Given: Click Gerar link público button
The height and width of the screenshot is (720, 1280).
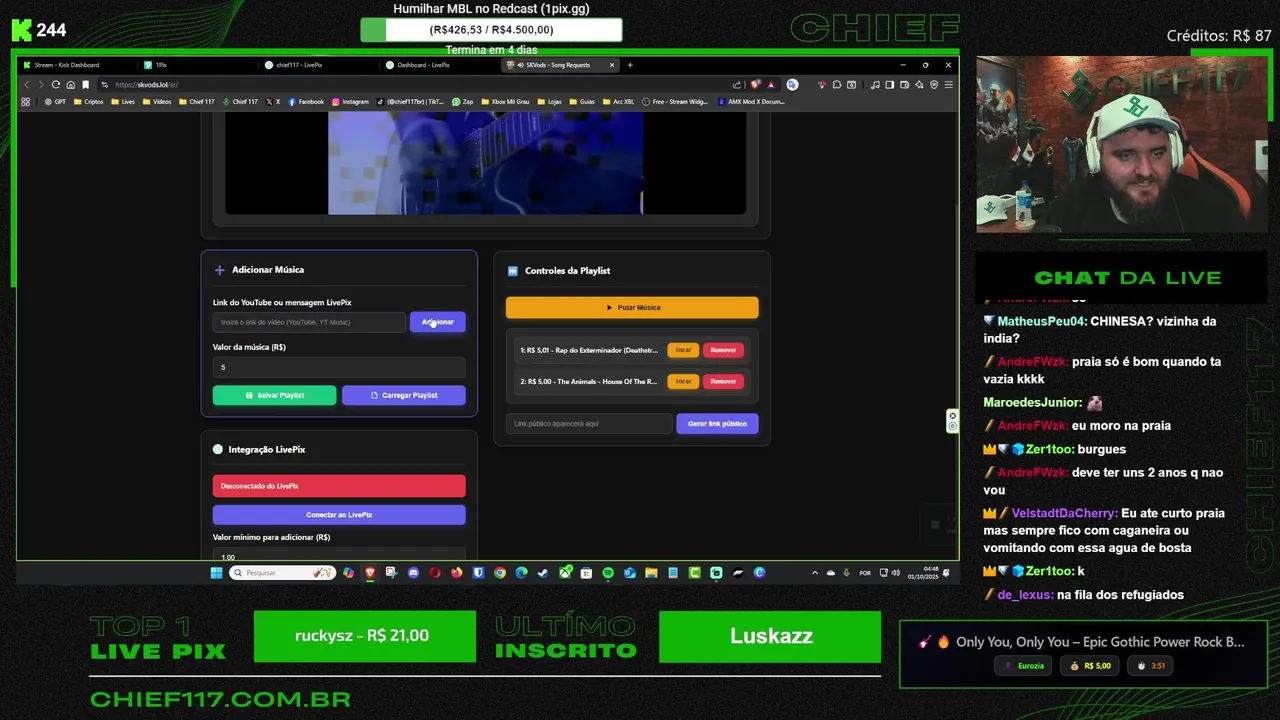Looking at the screenshot, I should tap(717, 423).
